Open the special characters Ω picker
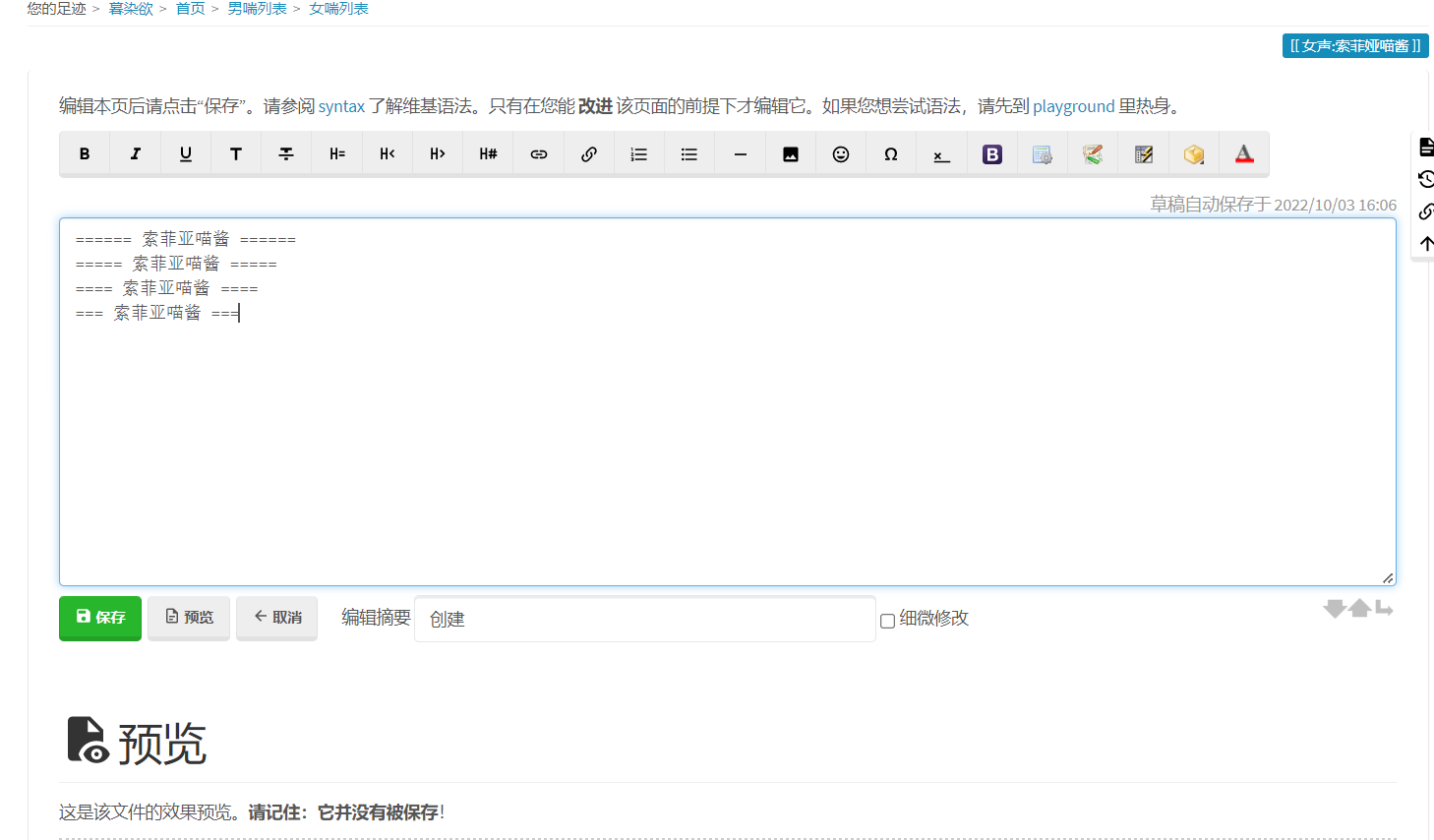1434x840 pixels. click(891, 154)
